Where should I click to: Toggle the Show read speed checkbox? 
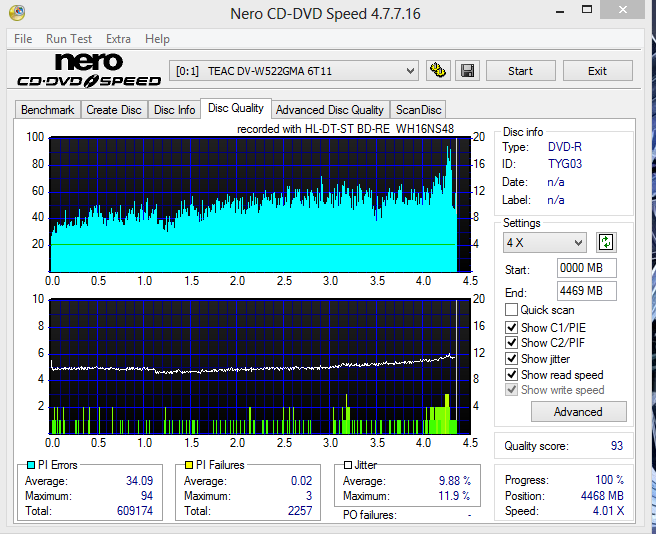(x=511, y=375)
